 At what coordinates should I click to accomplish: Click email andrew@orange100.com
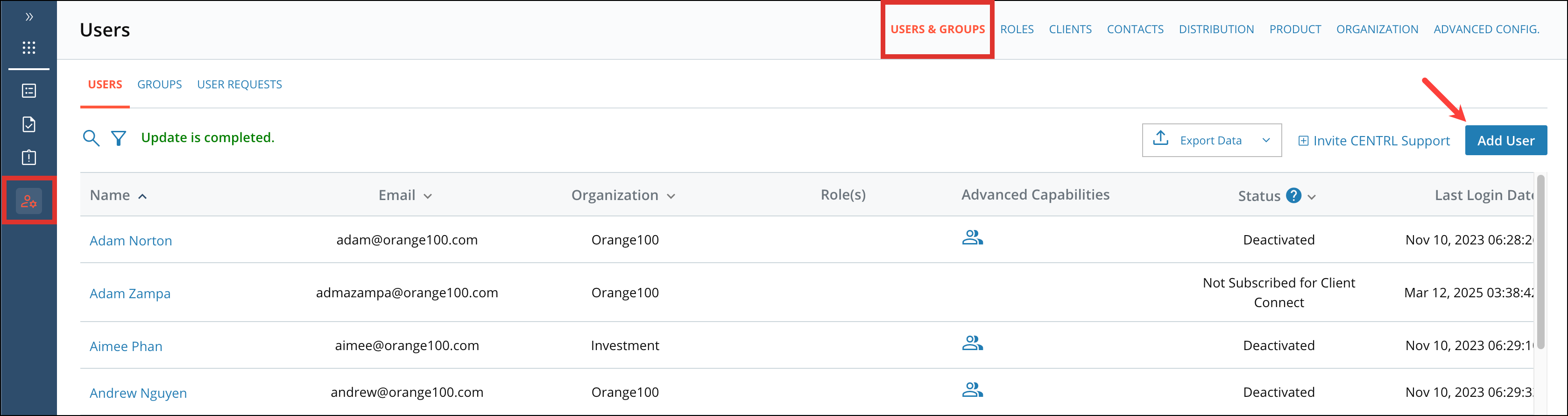(x=407, y=392)
